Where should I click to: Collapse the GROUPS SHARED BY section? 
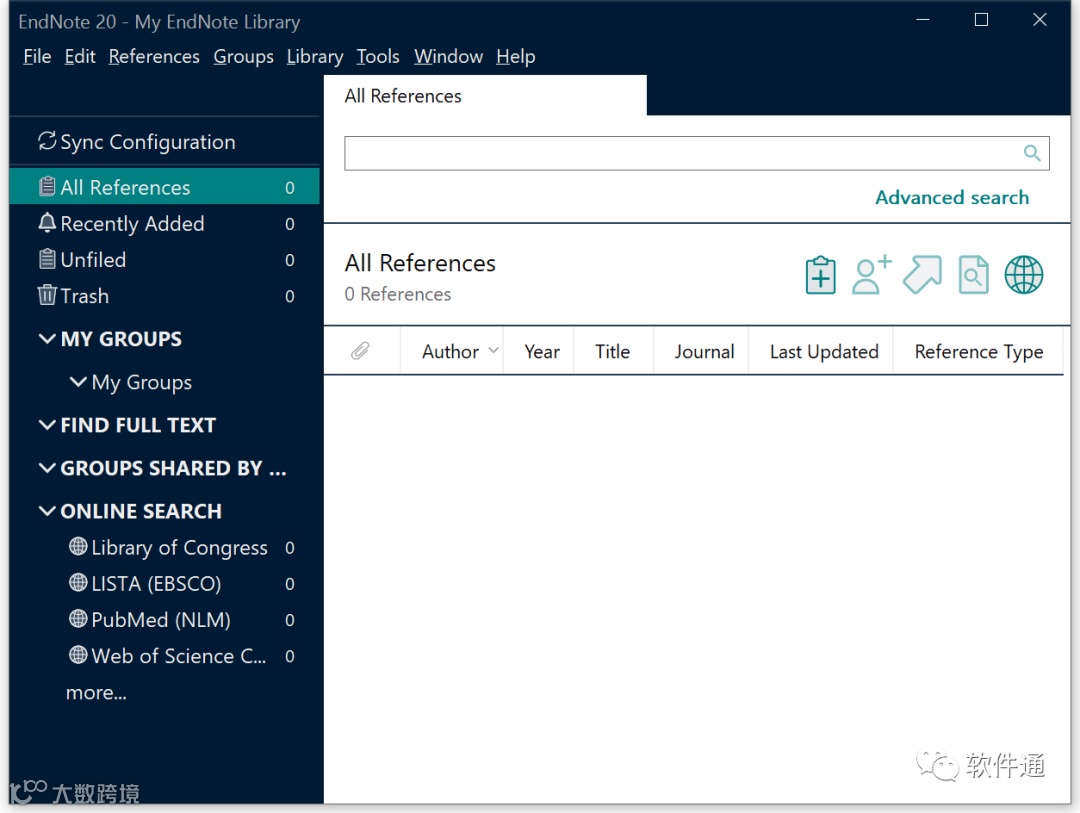[47, 469]
